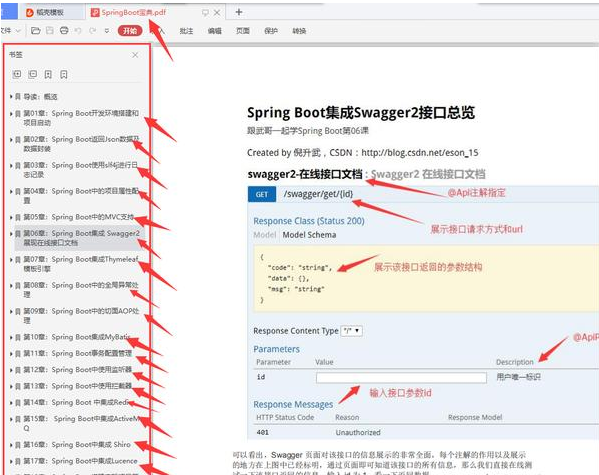The width and height of the screenshot is (599, 475).
Task: Click bookmark icon beside 第11章 entry
Action: (x=18, y=353)
